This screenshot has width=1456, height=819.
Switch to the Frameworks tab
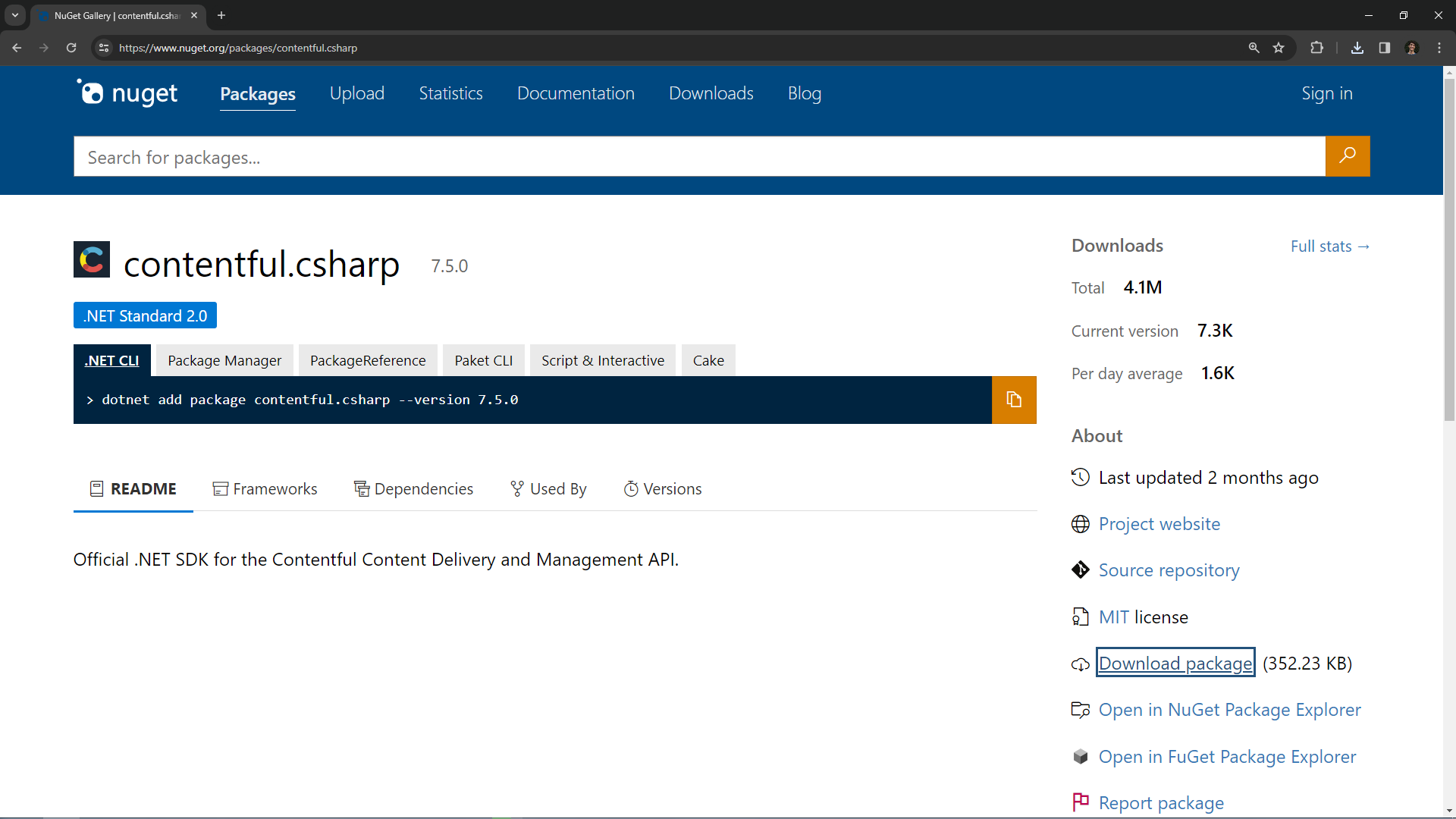pos(266,490)
